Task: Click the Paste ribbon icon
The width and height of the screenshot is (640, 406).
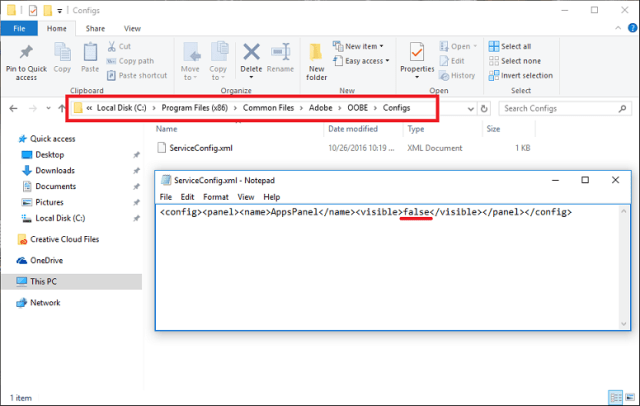Action: point(90,52)
